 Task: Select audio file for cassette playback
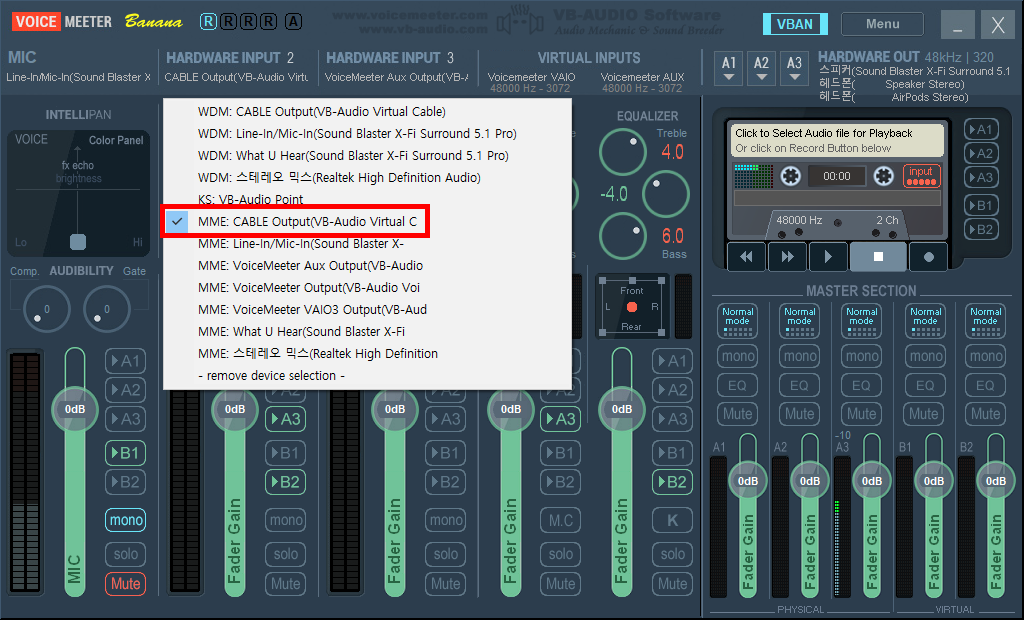pyautogui.click(x=837, y=140)
